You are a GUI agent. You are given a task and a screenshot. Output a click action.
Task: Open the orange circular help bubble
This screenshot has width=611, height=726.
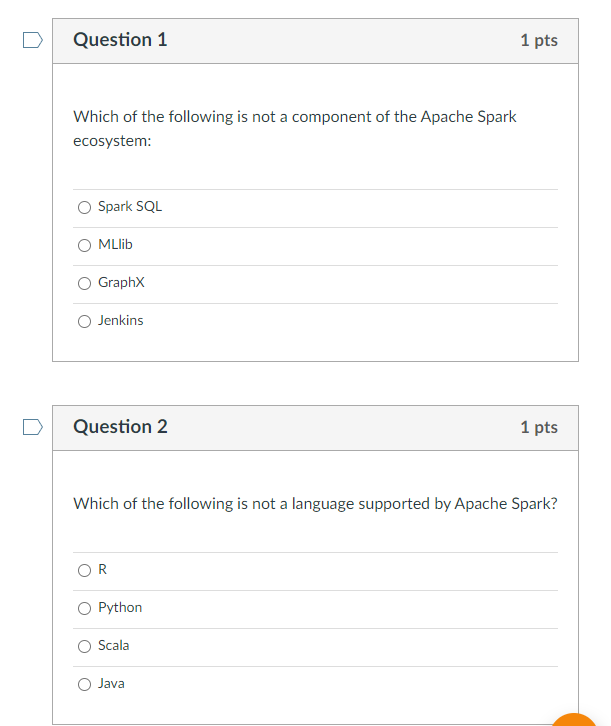pyautogui.click(x=574, y=721)
